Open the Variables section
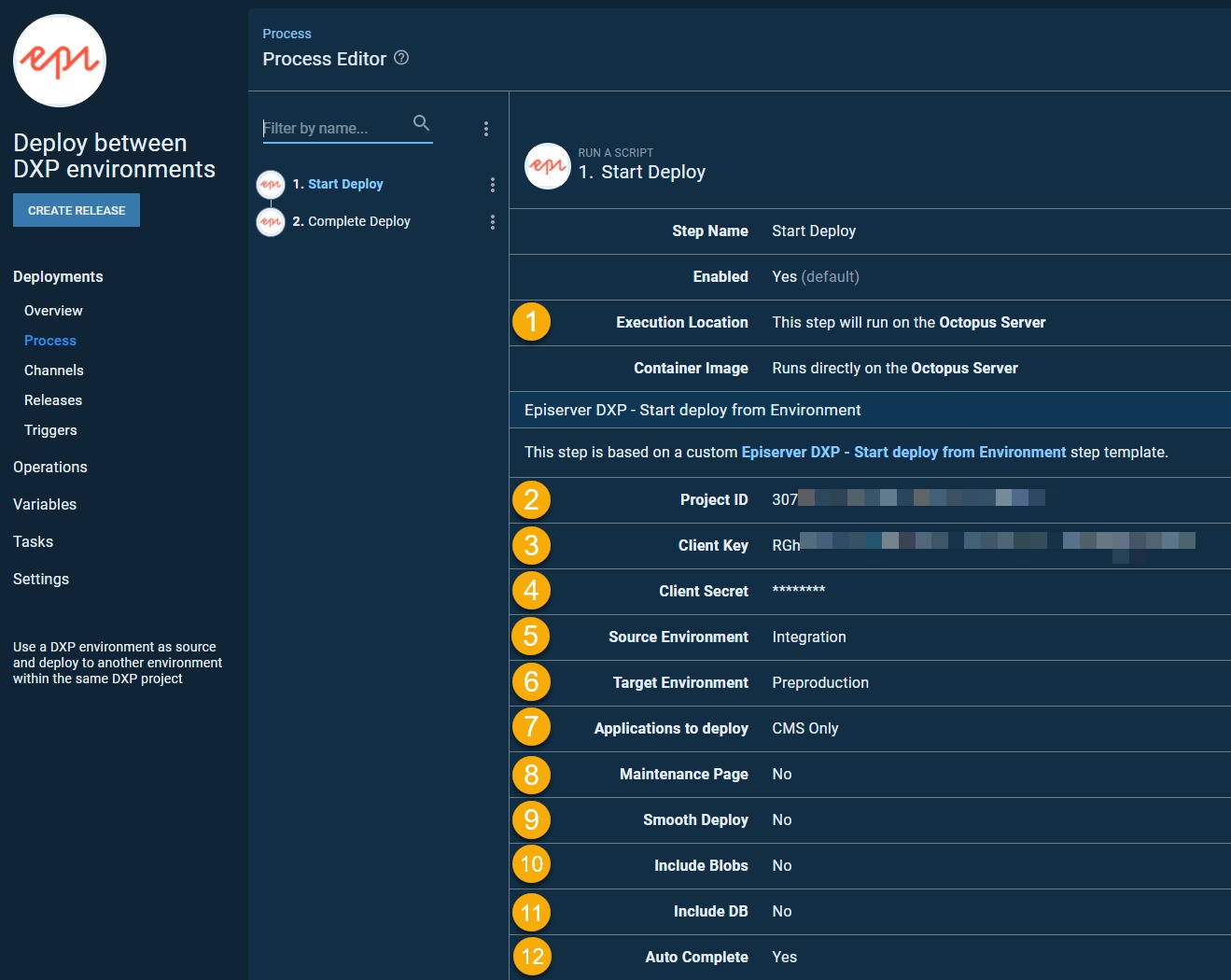This screenshot has height=980, width=1231. pyautogui.click(x=45, y=504)
